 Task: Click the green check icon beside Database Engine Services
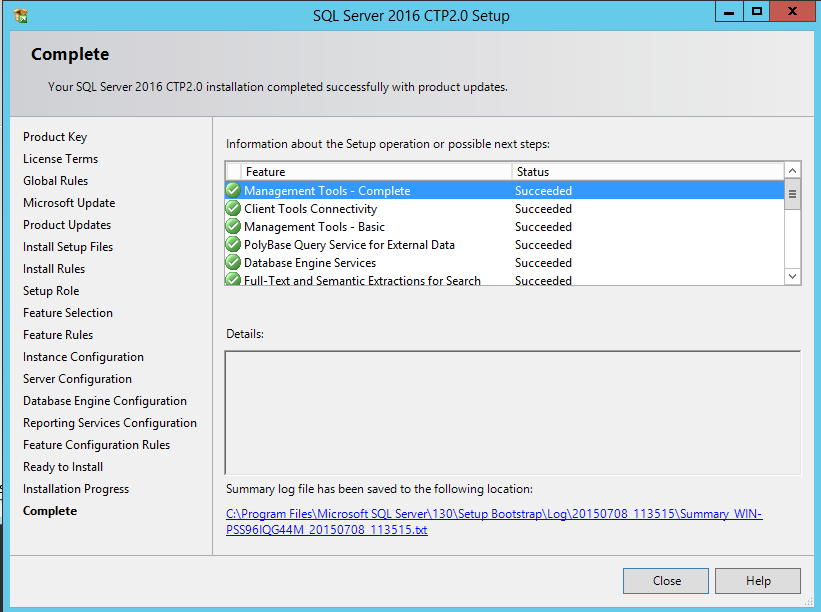[x=233, y=262]
